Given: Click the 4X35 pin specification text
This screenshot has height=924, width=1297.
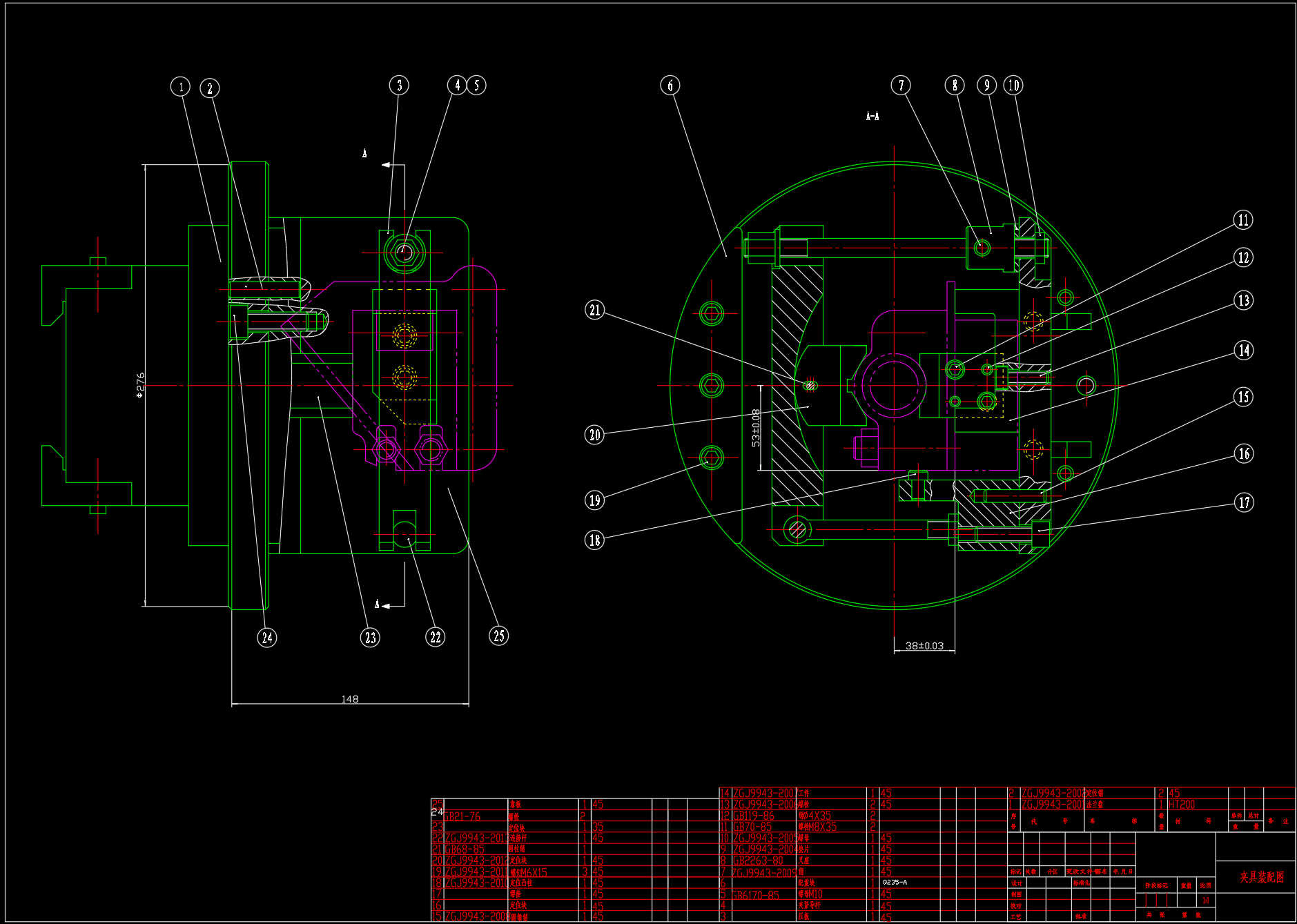Looking at the screenshot, I should click(x=819, y=816).
